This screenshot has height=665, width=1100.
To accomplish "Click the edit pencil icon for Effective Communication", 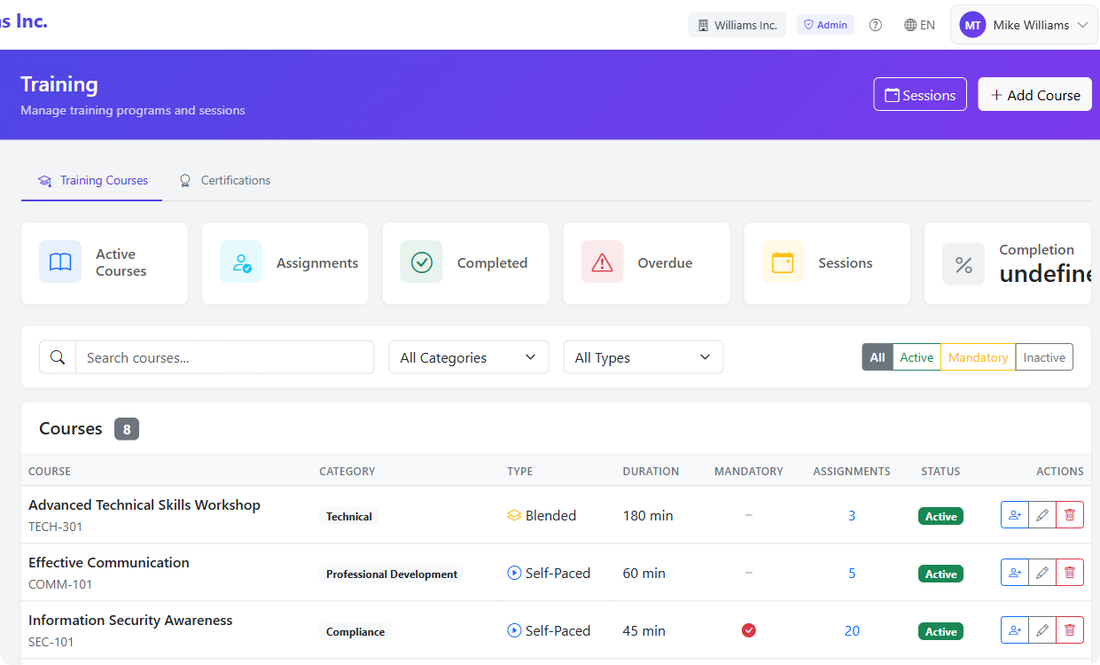I will (1042, 571).
